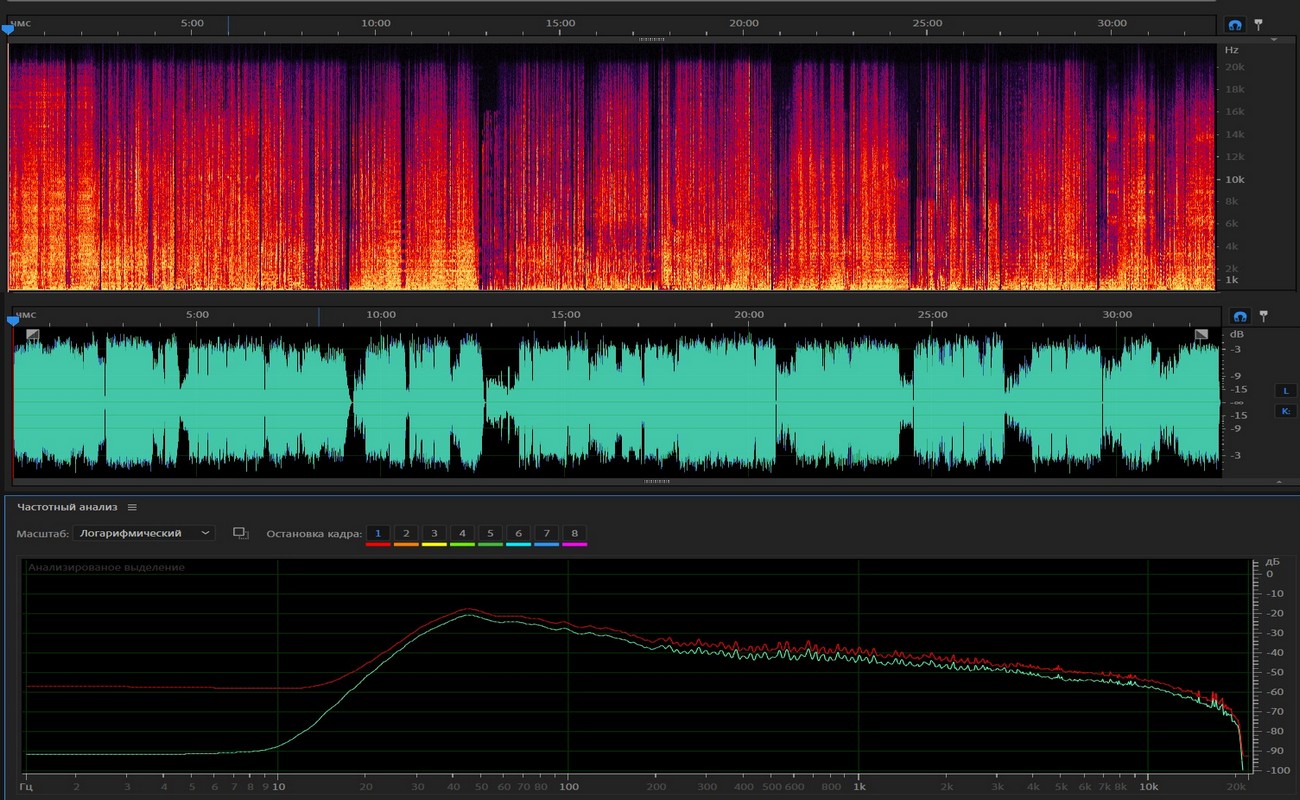Click hold frame 6 with cyan underline
The image size is (1300, 800).
pos(518,534)
